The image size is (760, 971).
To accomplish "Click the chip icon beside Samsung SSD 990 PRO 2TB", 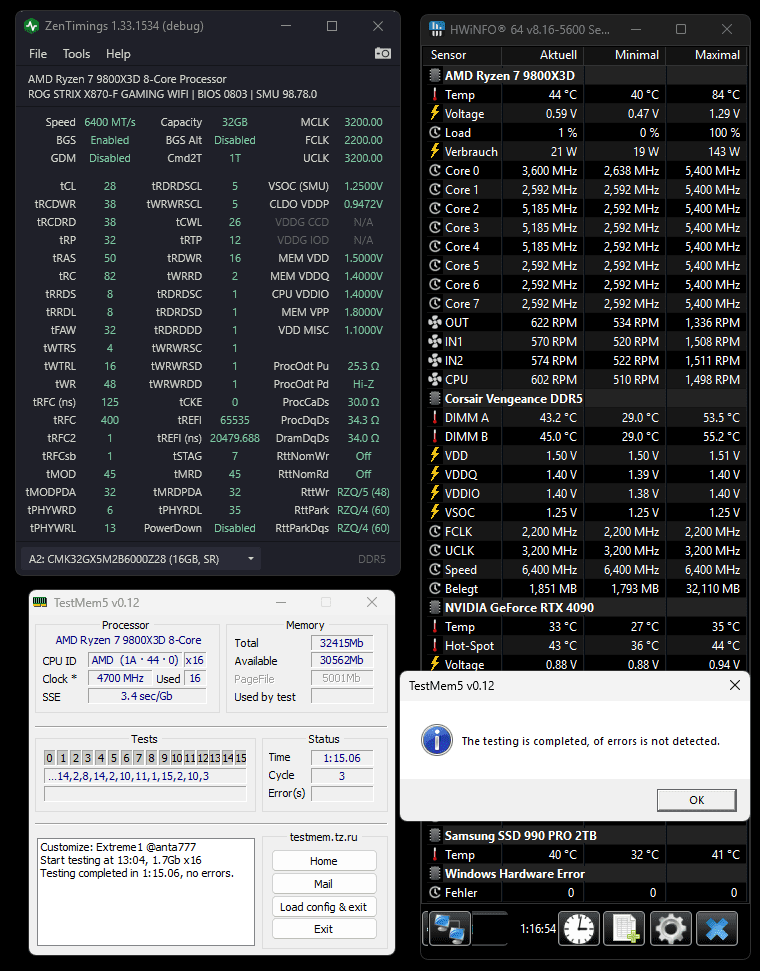I will pyautogui.click(x=435, y=835).
